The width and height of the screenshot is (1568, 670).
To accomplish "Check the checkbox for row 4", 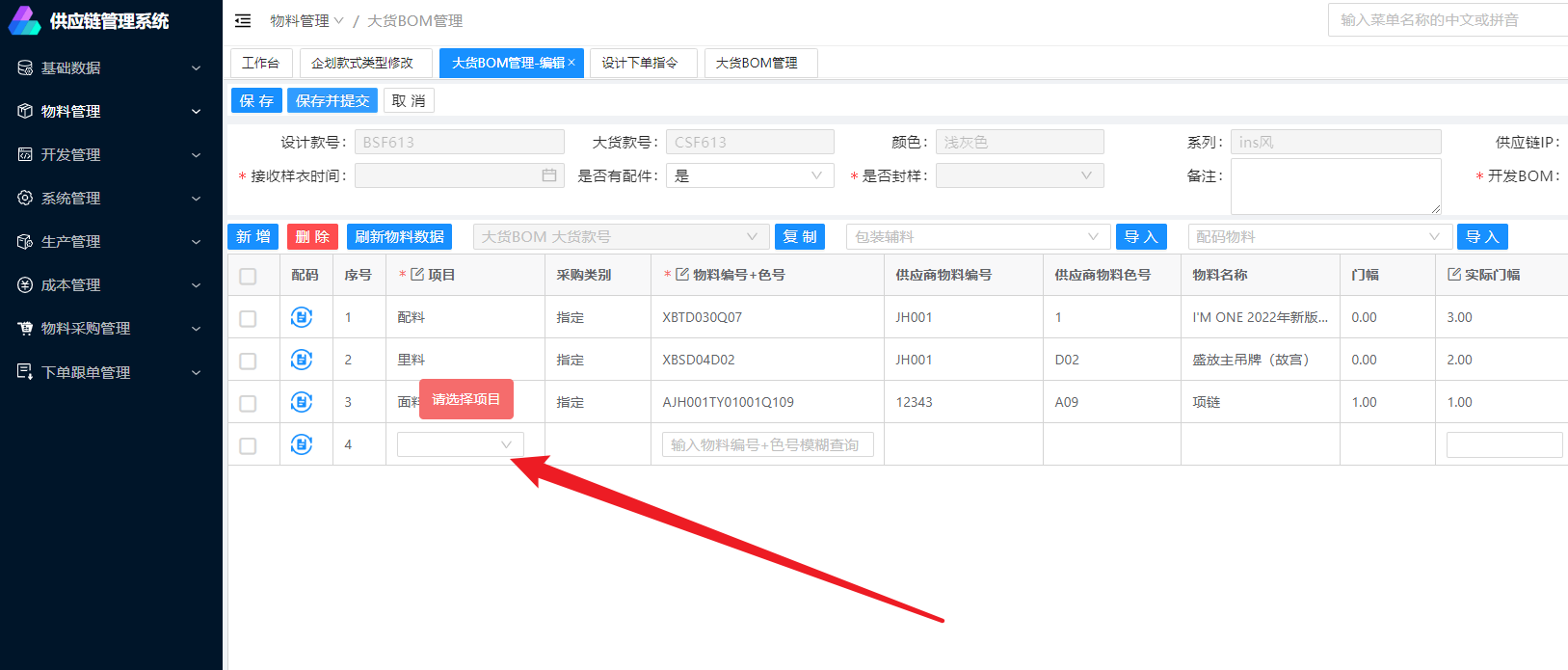I will [x=248, y=446].
